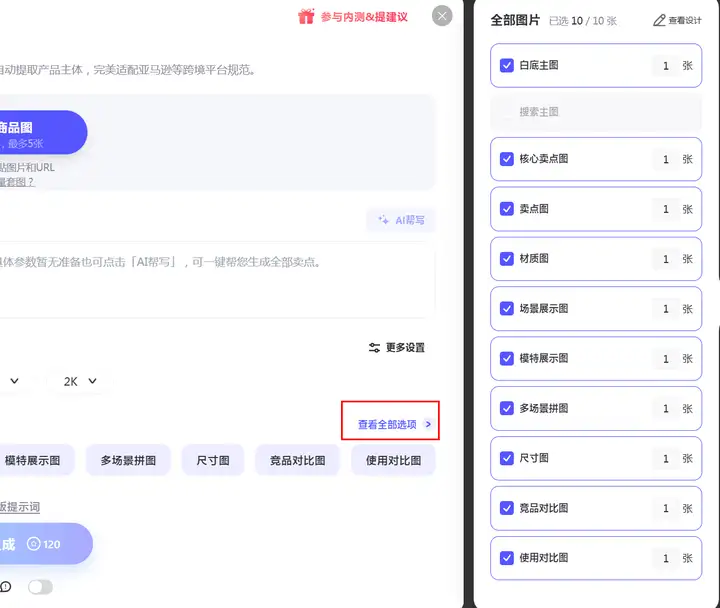This screenshot has width=720, height=608.
Task: Edit quantity field for 尺寸图
Action: click(666, 458)
